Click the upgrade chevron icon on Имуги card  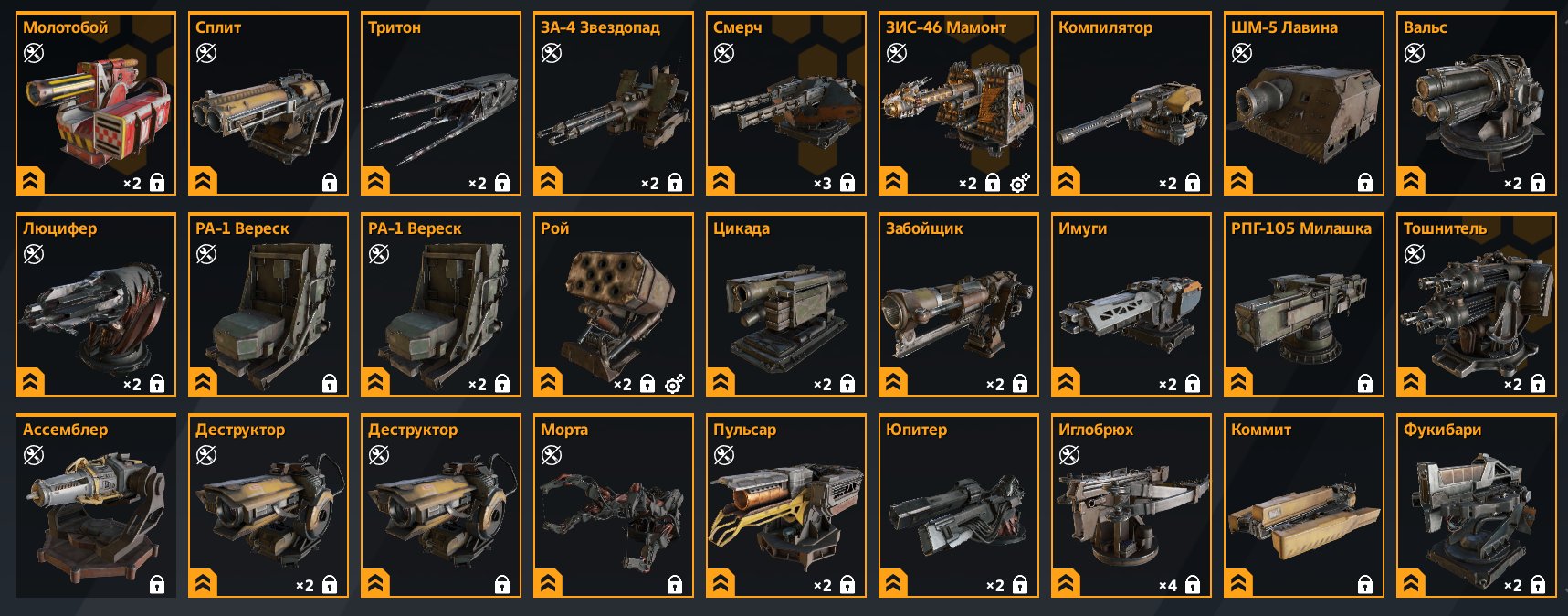(x=1066, y=382)
